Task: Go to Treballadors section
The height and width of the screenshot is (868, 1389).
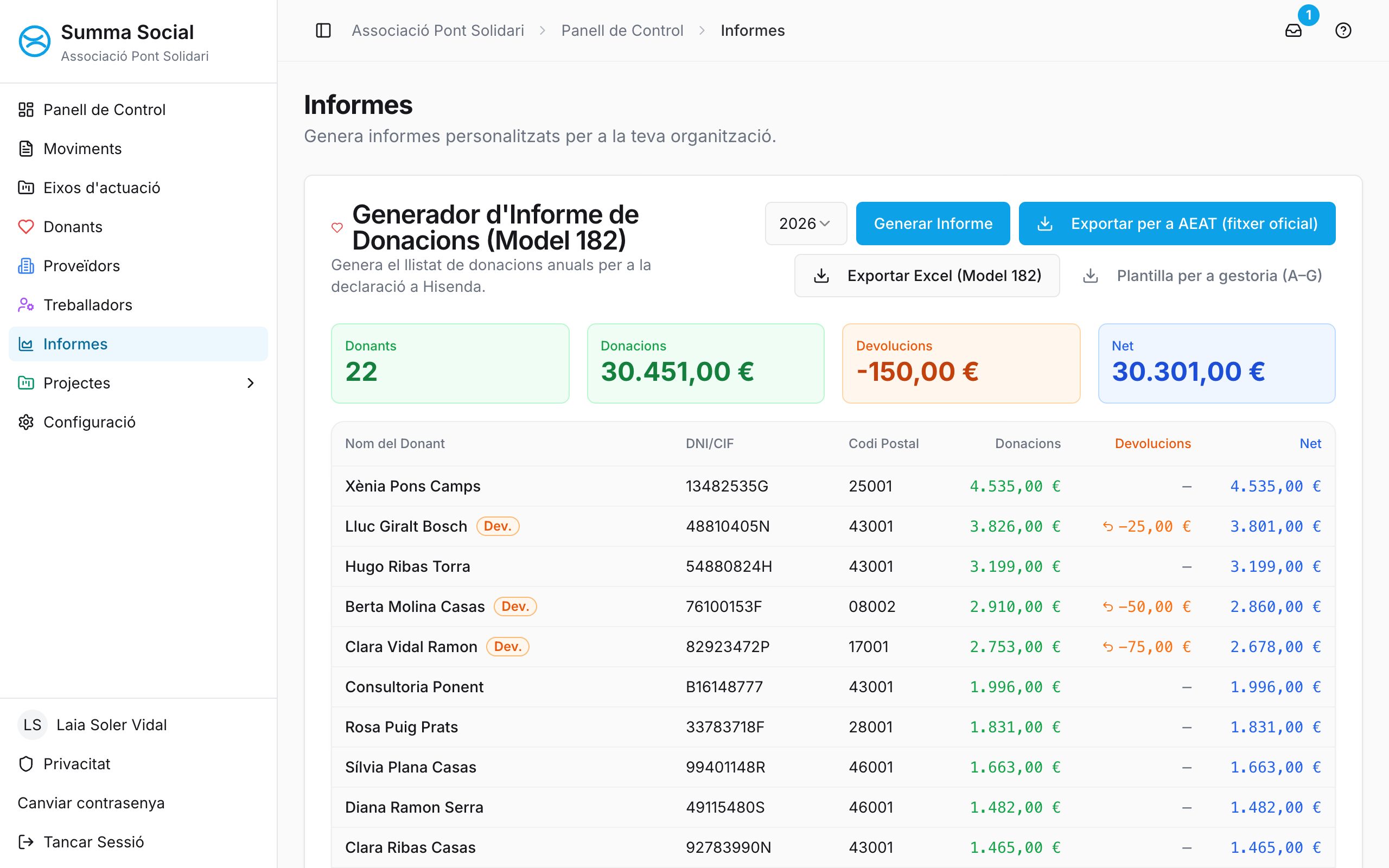Action: click(138, 305)
